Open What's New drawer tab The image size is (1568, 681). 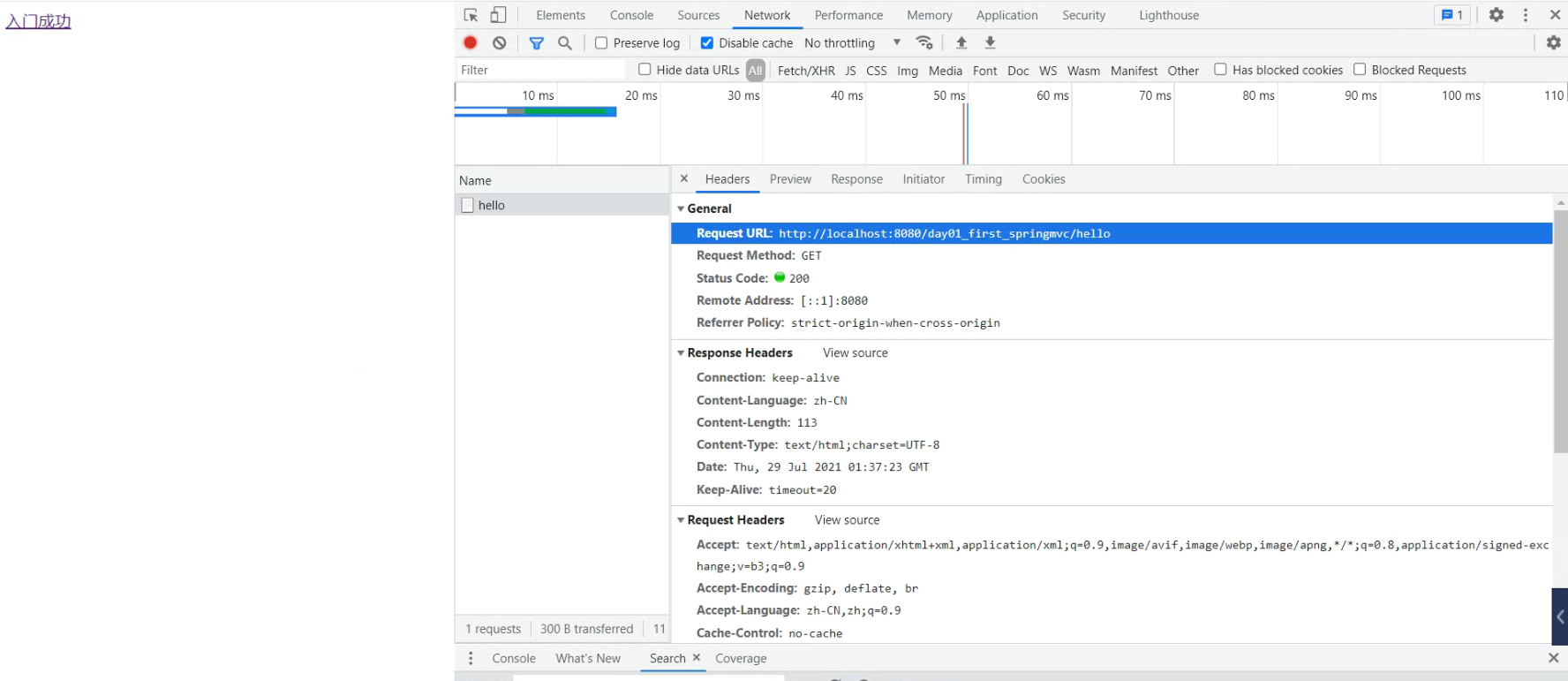click(x=588, y=658)
